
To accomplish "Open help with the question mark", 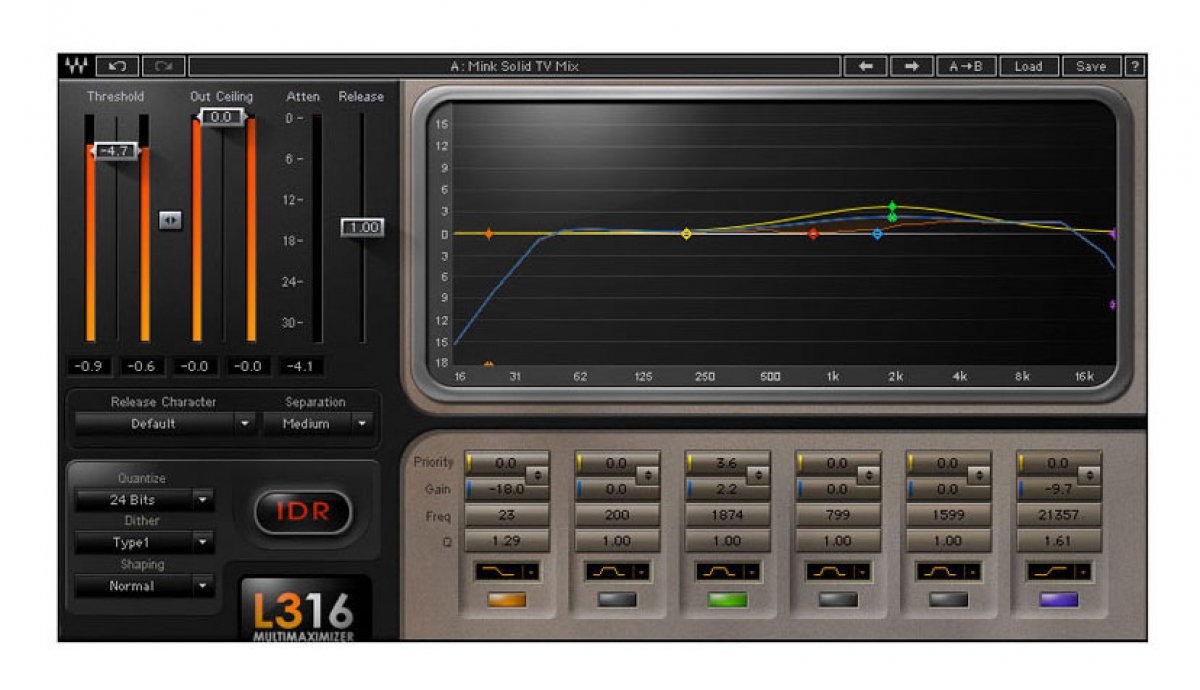I will [x=1134, y=66].
